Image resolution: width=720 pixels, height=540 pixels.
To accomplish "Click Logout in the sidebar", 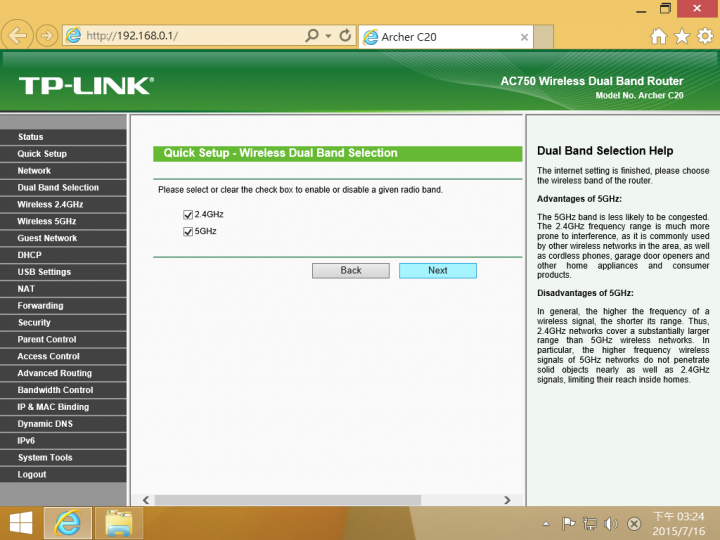I will coord(63,474).
